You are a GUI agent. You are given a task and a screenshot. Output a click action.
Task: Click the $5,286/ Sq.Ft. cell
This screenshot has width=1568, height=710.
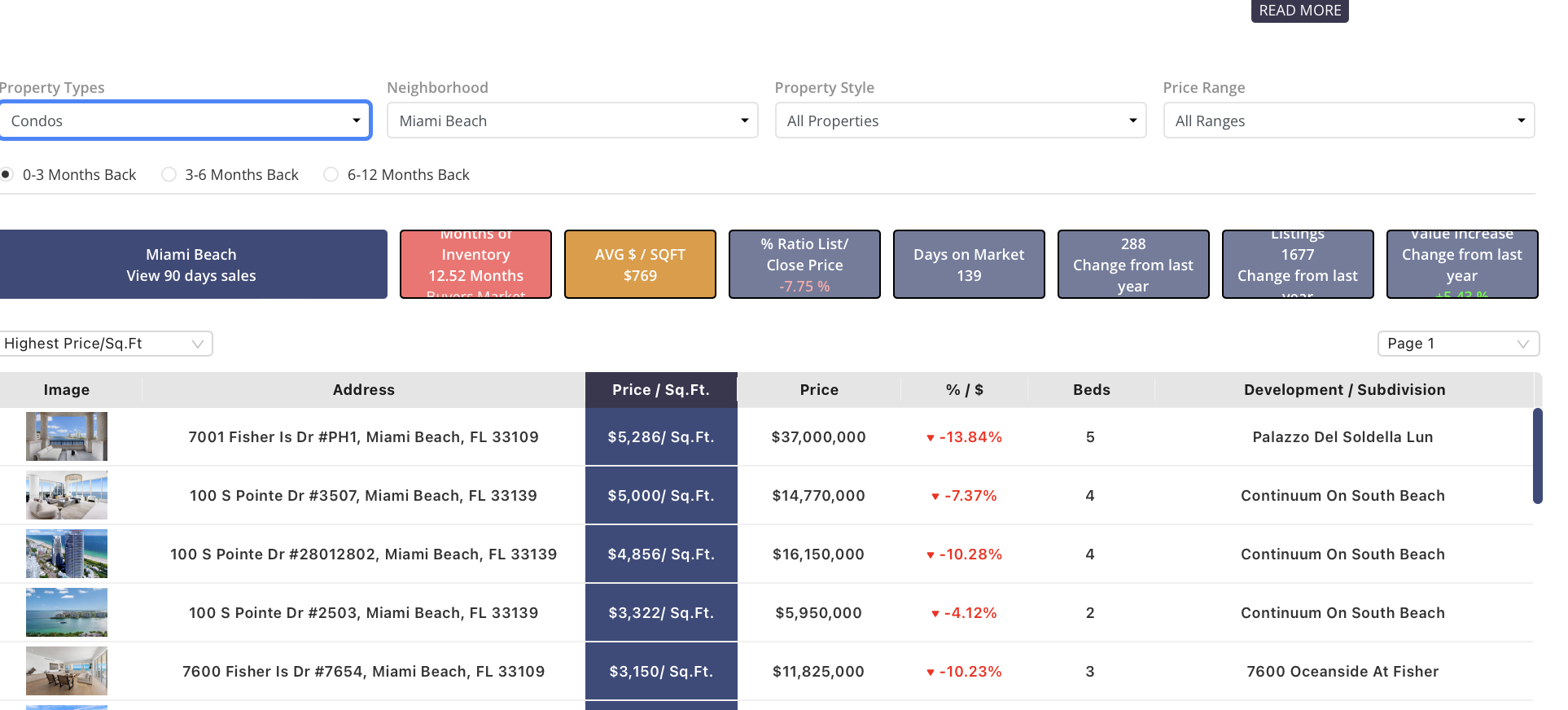click(x=661, y=437)
